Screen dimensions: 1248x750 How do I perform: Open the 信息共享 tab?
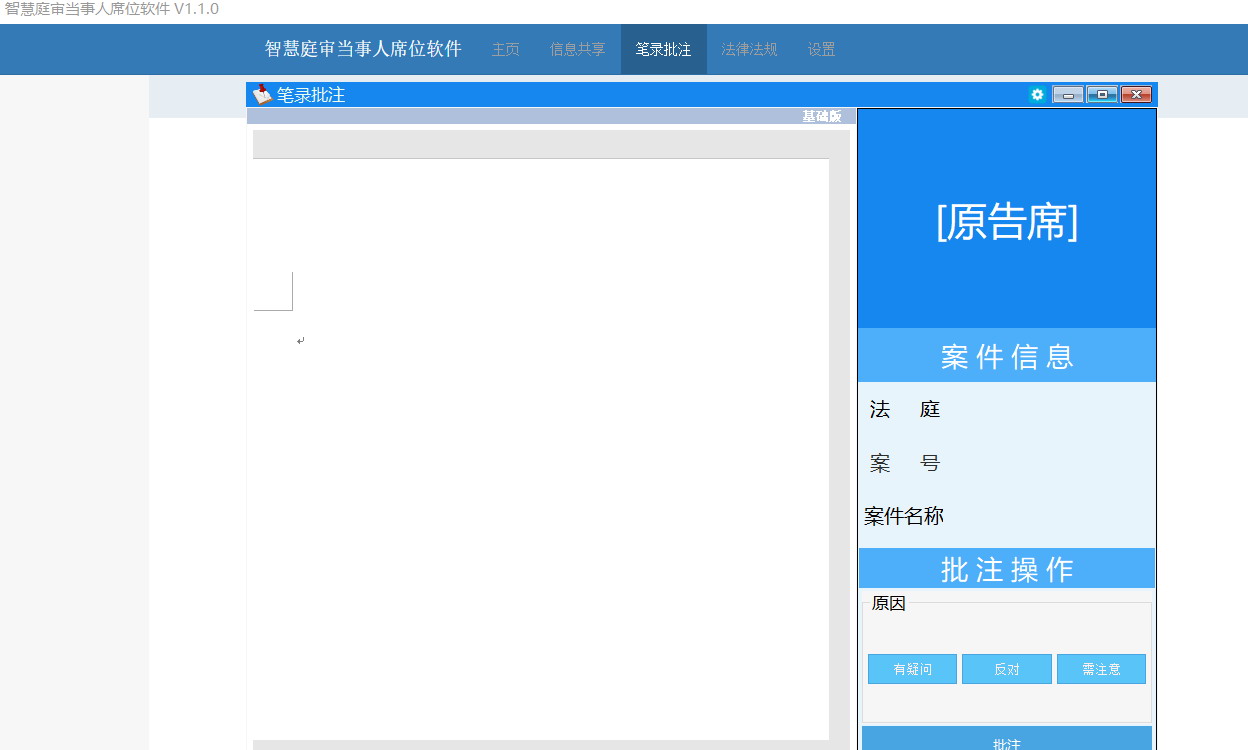tap(577, 49)
